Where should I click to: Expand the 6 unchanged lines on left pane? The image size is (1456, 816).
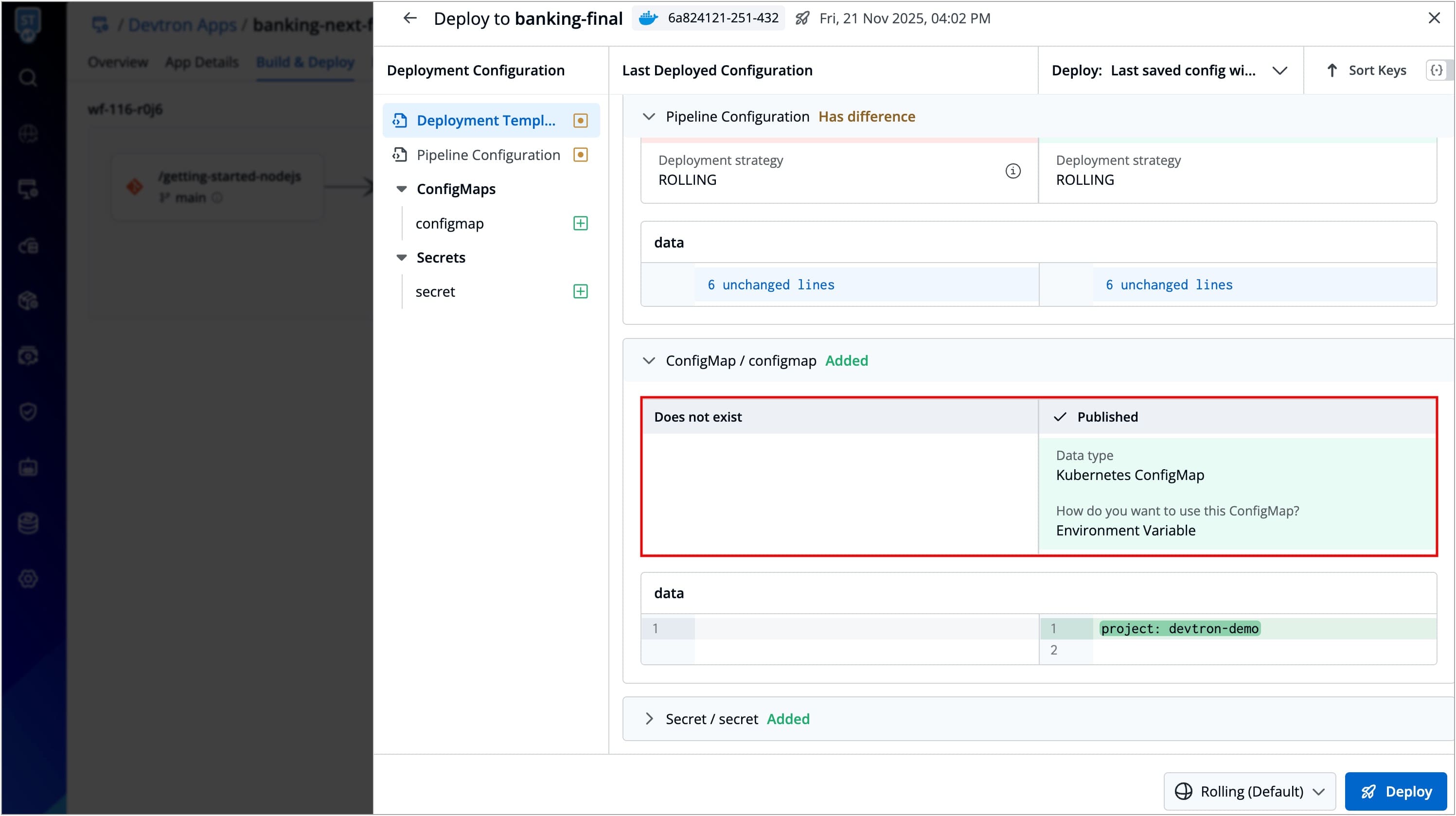point(770,285)
